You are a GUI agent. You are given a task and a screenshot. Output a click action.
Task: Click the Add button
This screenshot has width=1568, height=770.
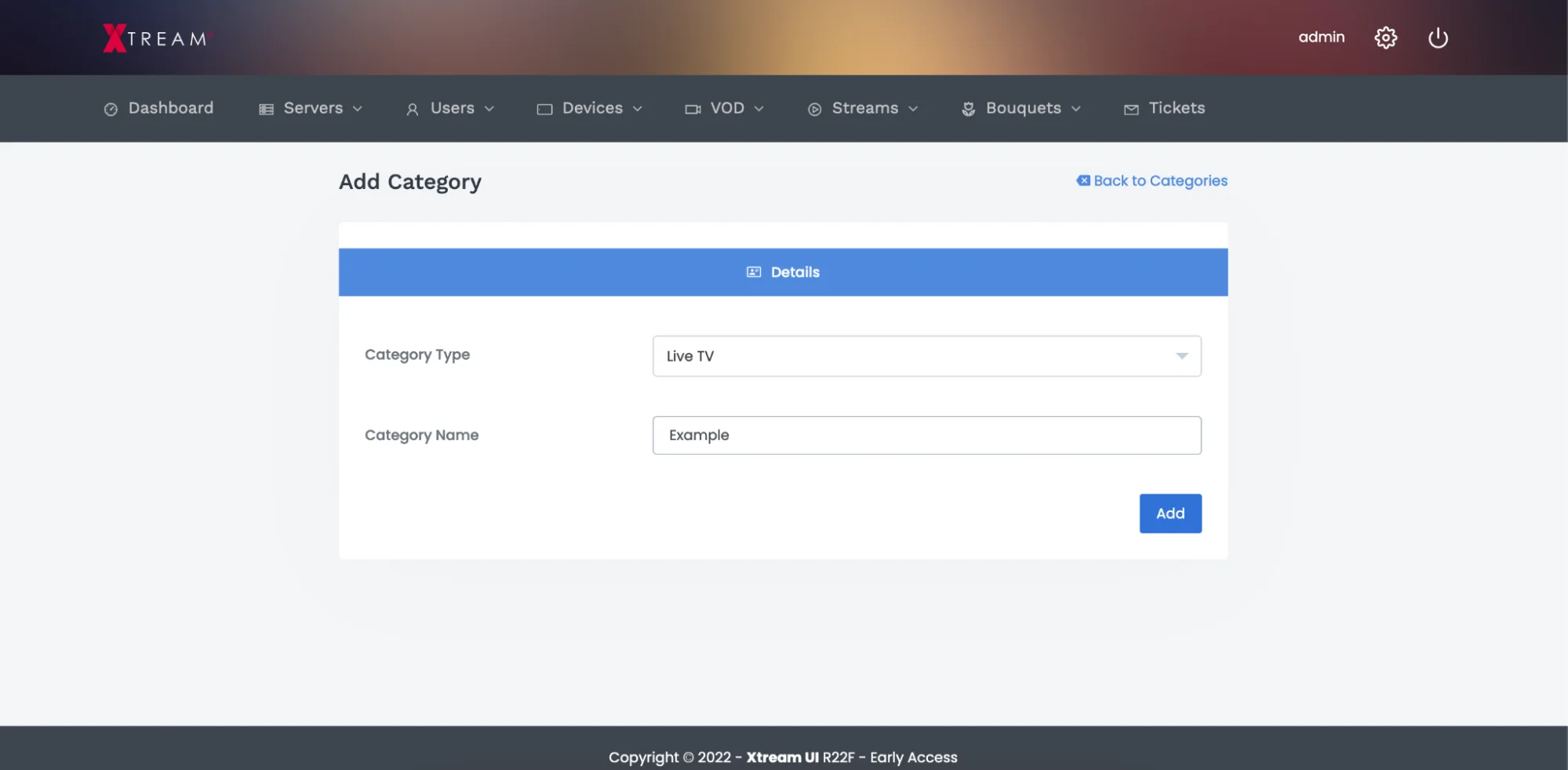pos(1170,514)
